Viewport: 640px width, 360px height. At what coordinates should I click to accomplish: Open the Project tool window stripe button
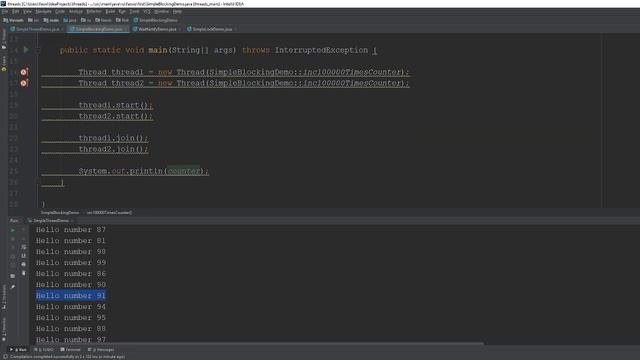pos(4,40)
